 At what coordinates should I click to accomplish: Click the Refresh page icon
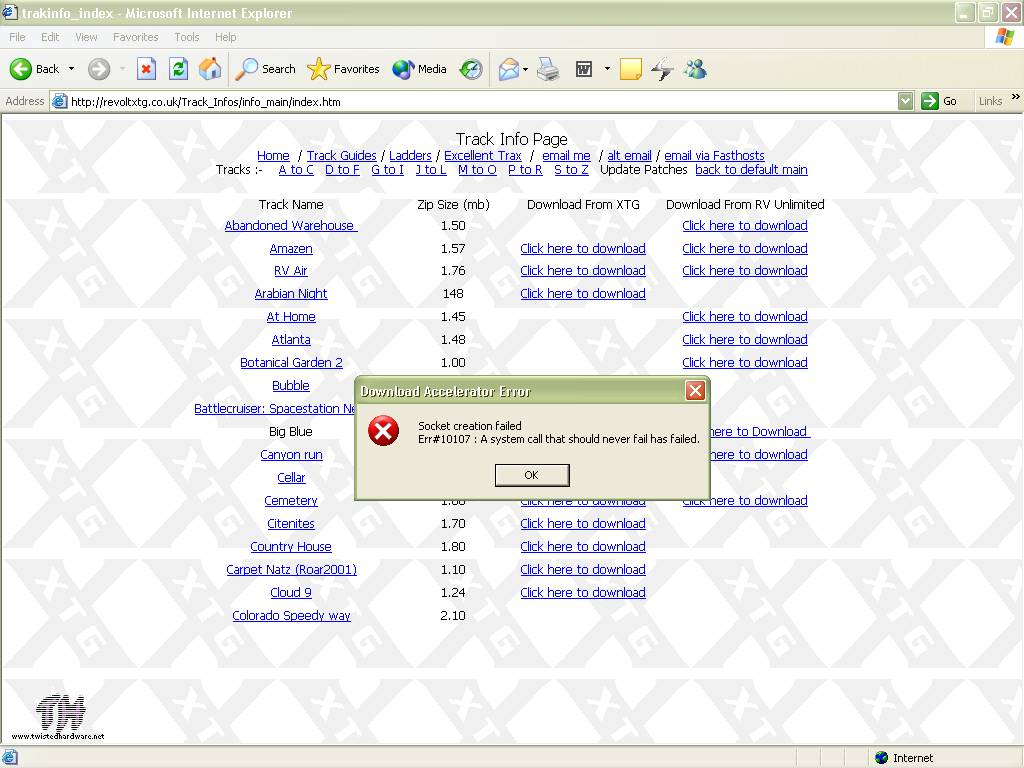click(178, 69)
